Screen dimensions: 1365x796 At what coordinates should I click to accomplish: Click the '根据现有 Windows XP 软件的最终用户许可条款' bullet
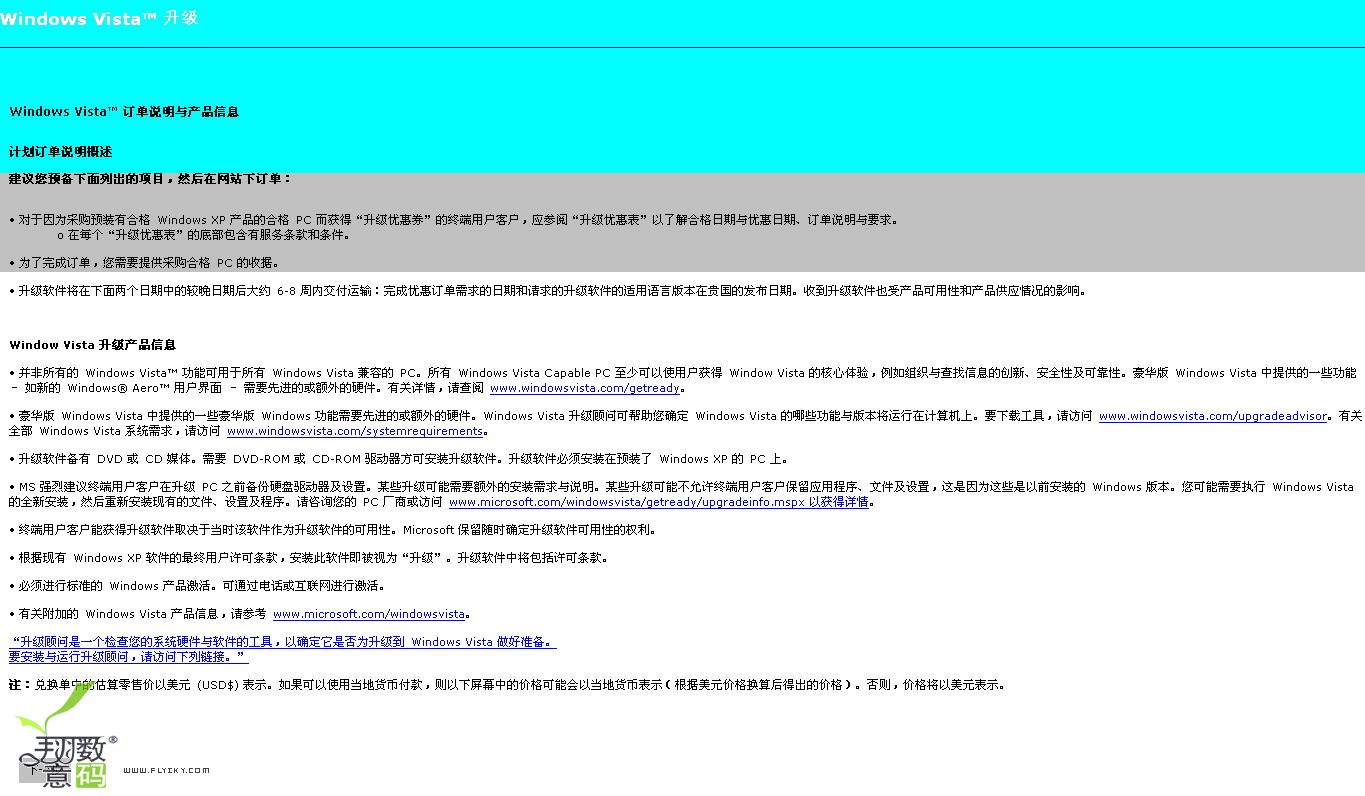[x=308, y=558]
